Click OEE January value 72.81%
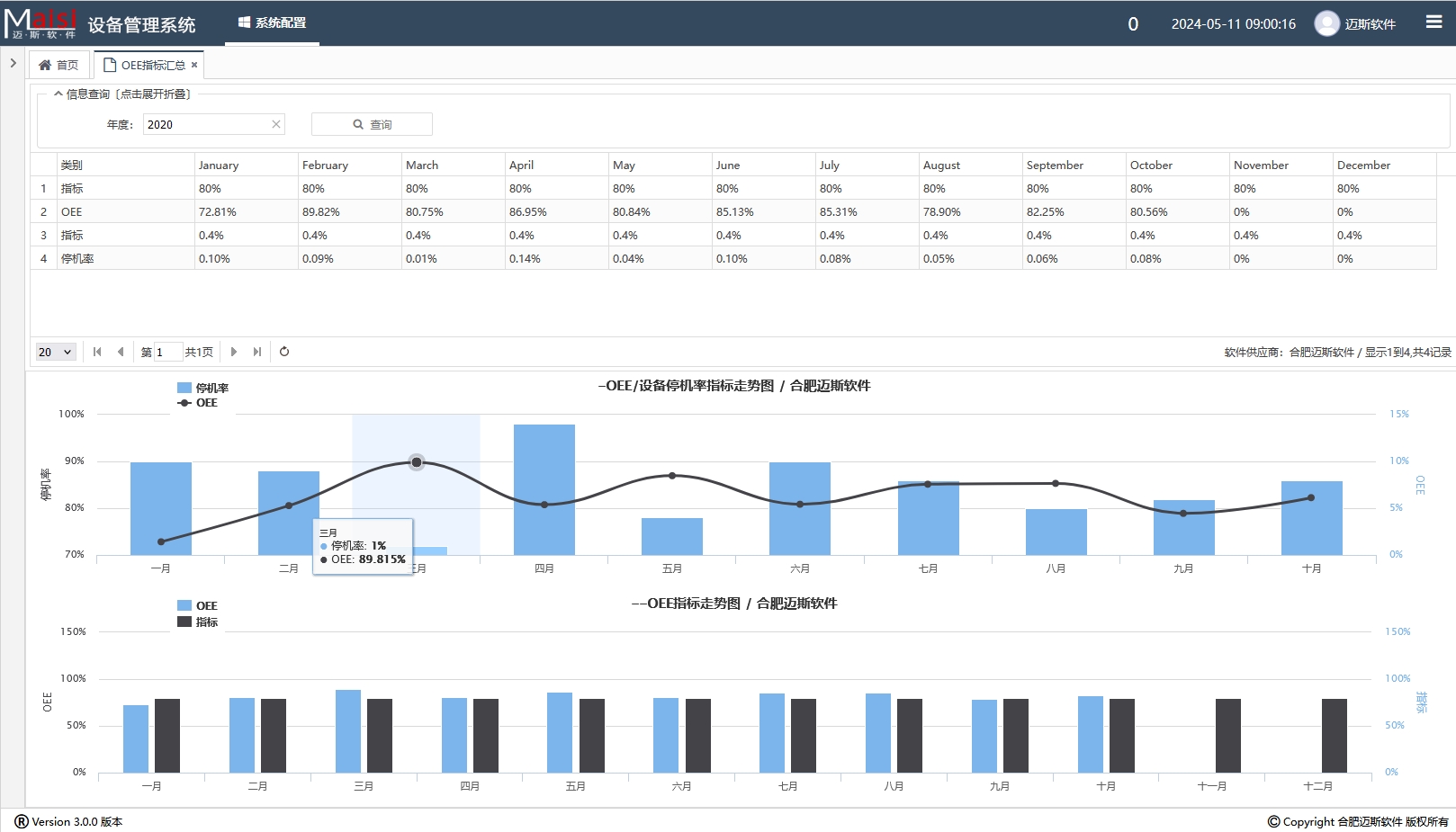This screenshot has width=1456, height=832. click(218, 212)
